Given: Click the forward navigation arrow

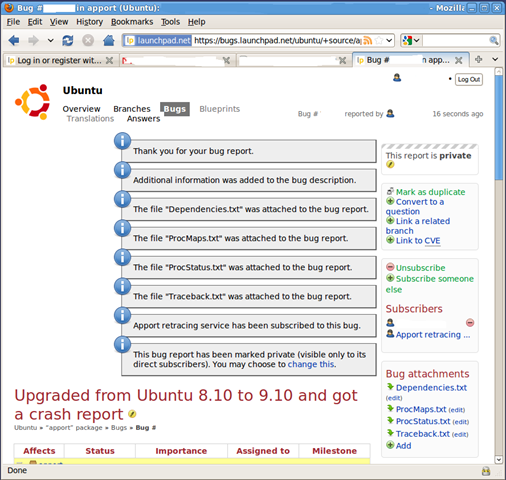Looking at the screenshot, I should (33, 41).
